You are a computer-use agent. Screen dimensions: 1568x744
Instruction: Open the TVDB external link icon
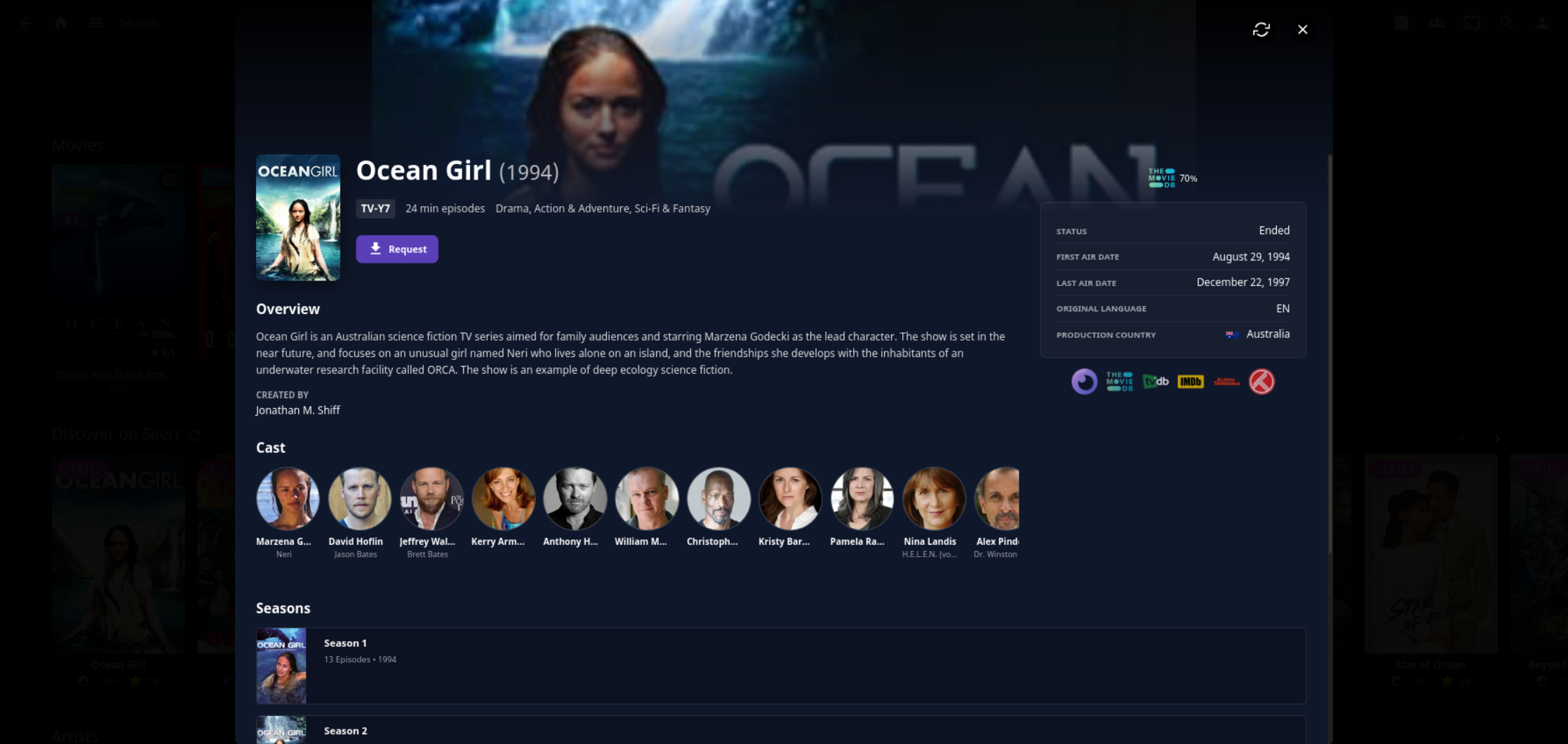(1155, 381)
